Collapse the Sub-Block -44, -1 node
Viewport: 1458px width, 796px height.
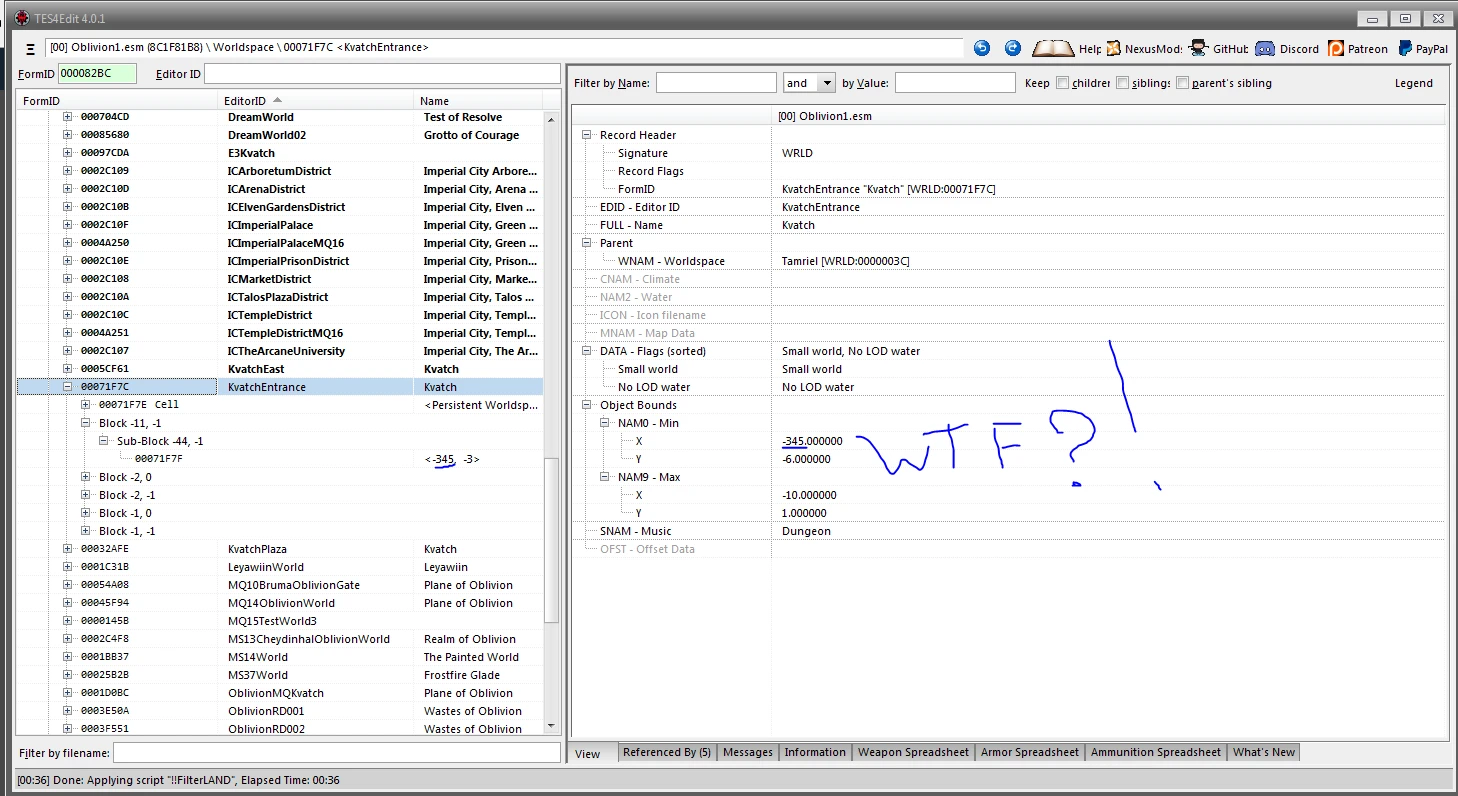[104, 441]
